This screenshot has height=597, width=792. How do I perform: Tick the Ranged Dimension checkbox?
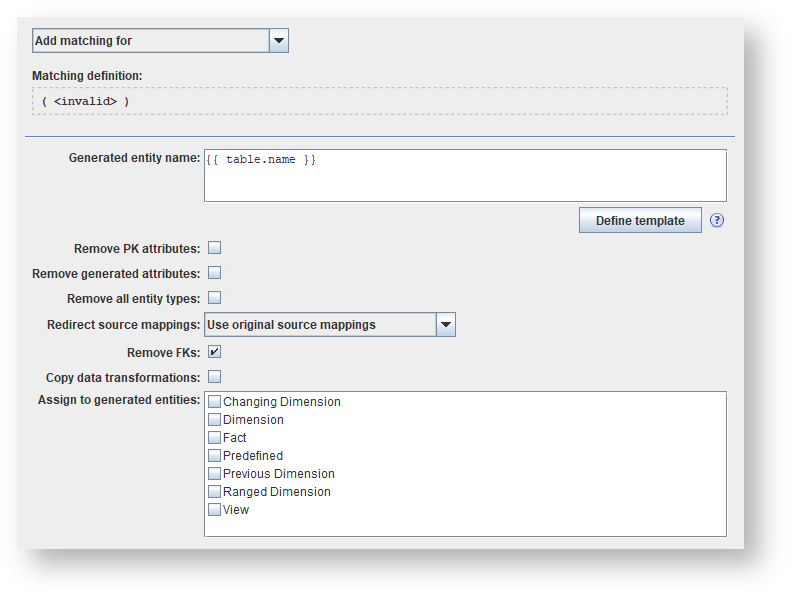[x=215, y=492]
